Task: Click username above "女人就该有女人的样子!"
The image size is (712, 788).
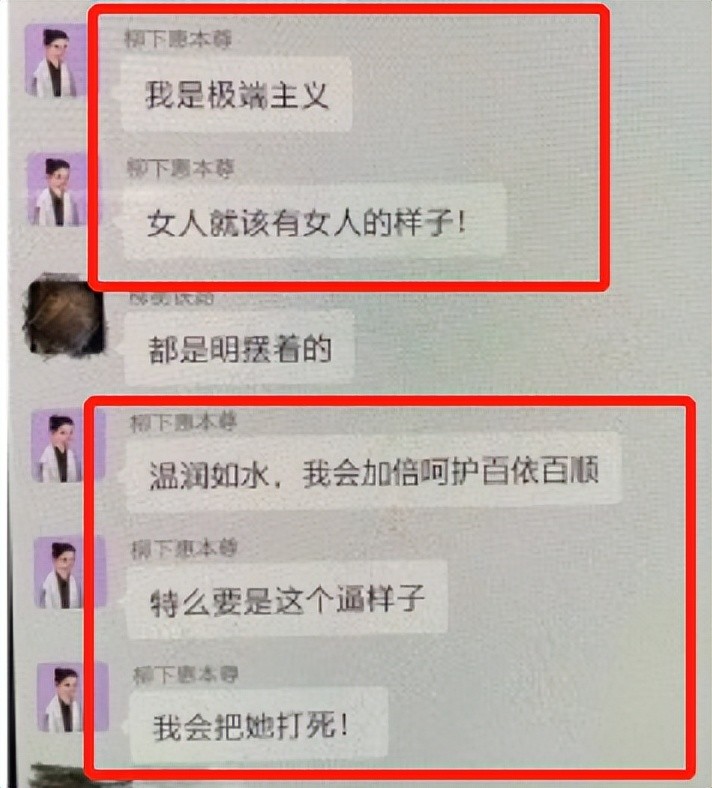Action: pos(181,168)
